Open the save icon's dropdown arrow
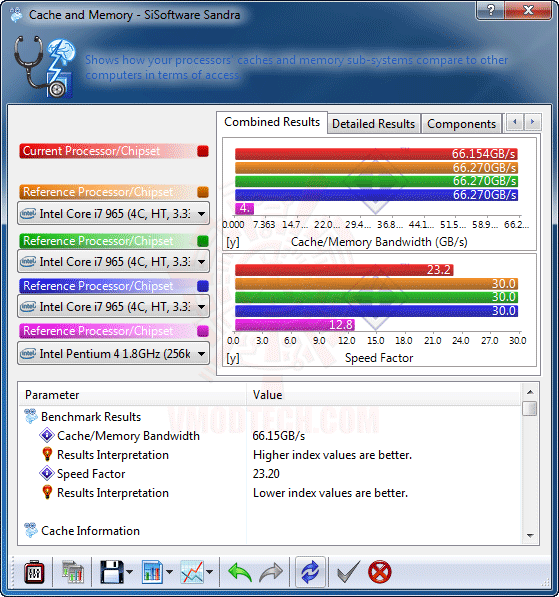 pos(129,571)
